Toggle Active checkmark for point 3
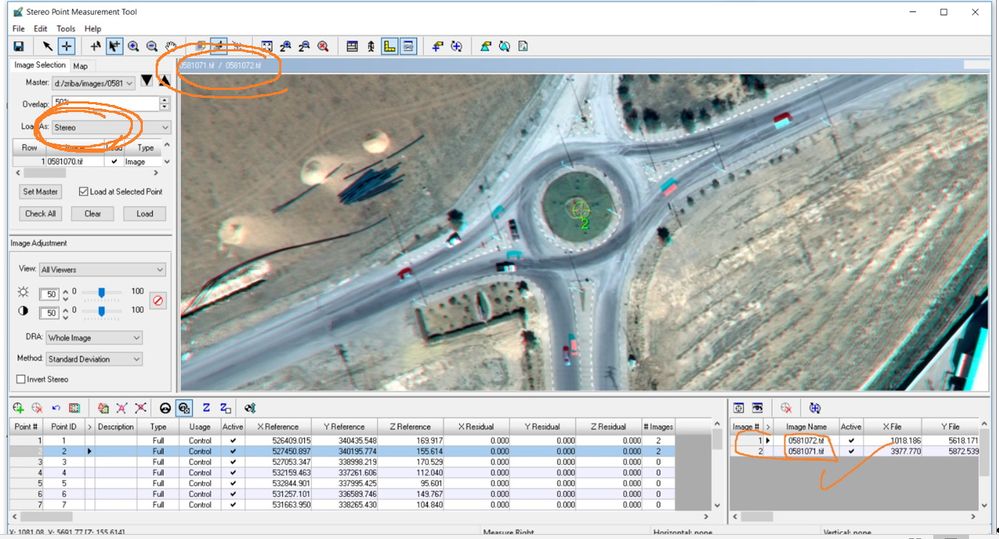The height and width of the screenshot is (539, 999). coord(233,462)
